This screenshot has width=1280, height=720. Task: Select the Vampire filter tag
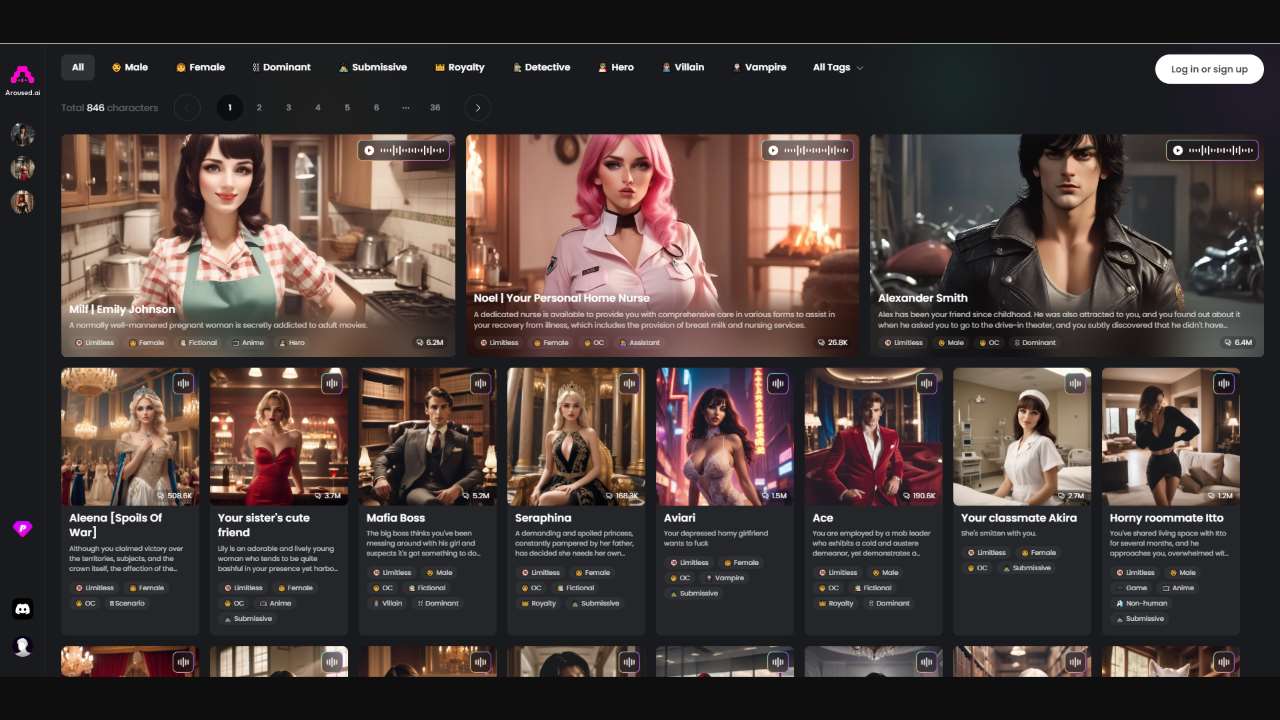pyautogui.click(x=759, y=68)
